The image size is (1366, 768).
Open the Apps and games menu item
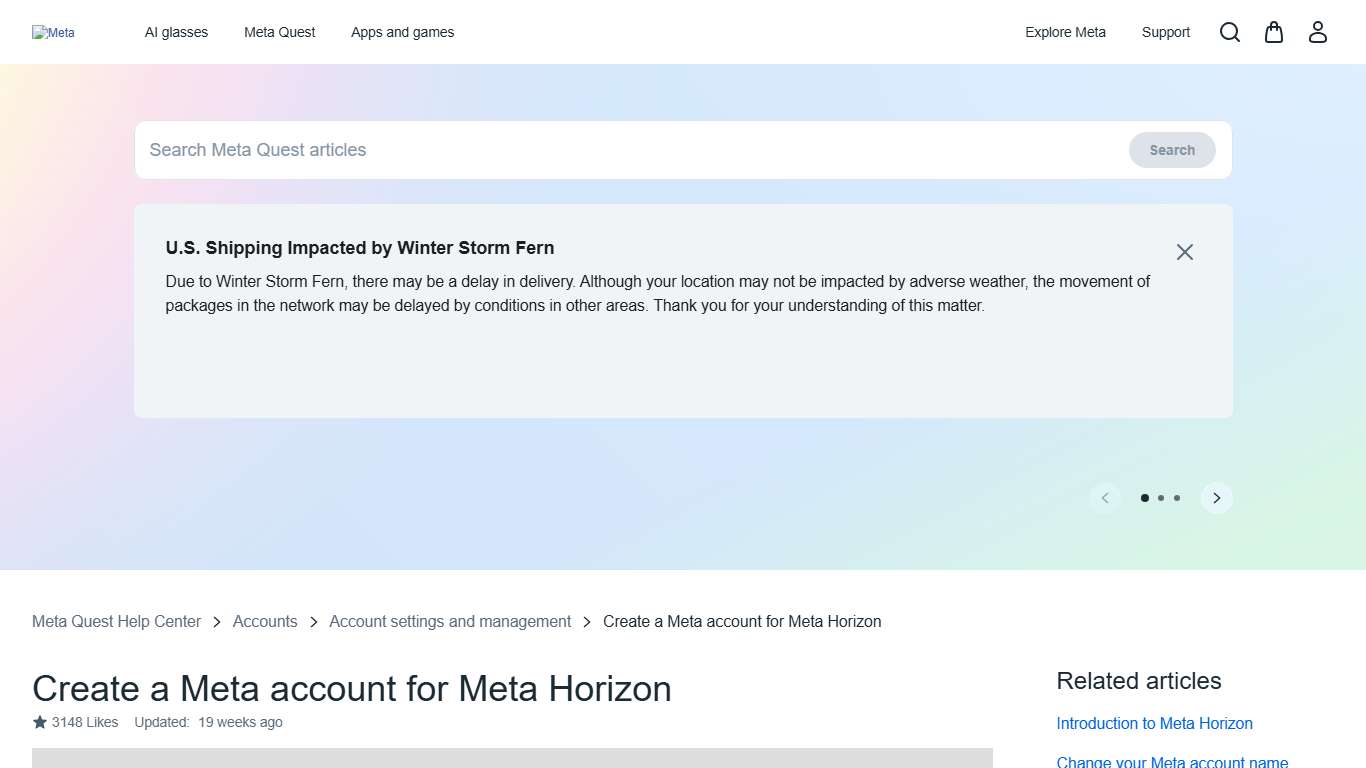click(x=402, y=32)
